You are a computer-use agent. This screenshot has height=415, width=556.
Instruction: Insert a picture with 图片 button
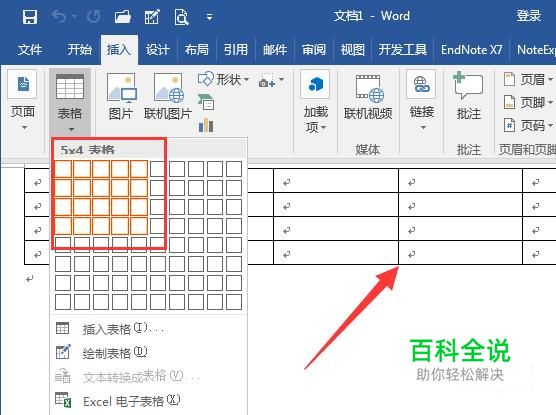click(121, 96)
